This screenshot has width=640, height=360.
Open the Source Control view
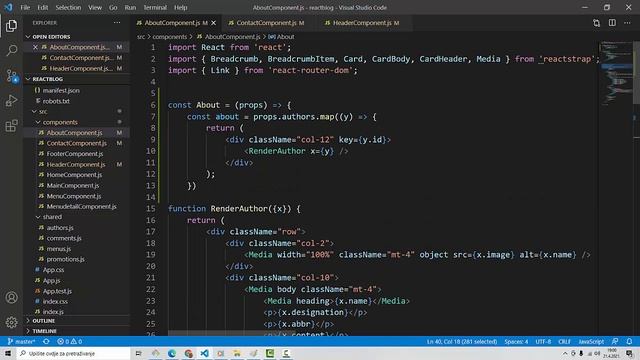tap(11, 76)
